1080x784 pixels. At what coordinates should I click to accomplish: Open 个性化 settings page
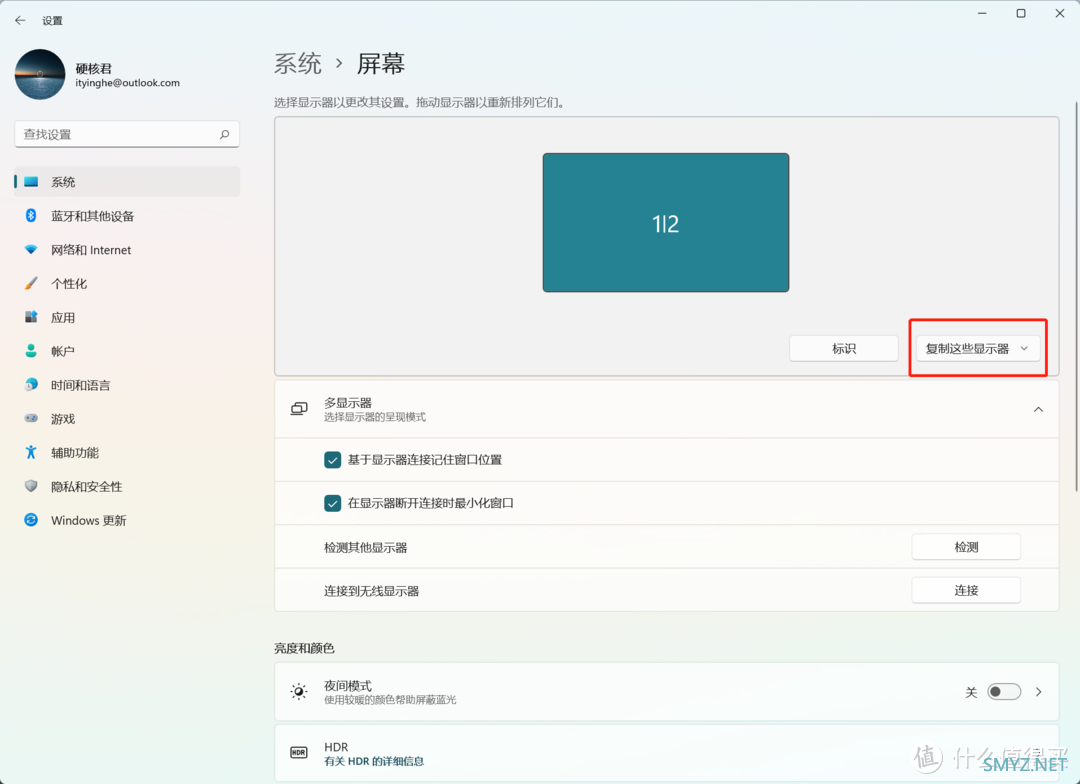tap(127, 283)
